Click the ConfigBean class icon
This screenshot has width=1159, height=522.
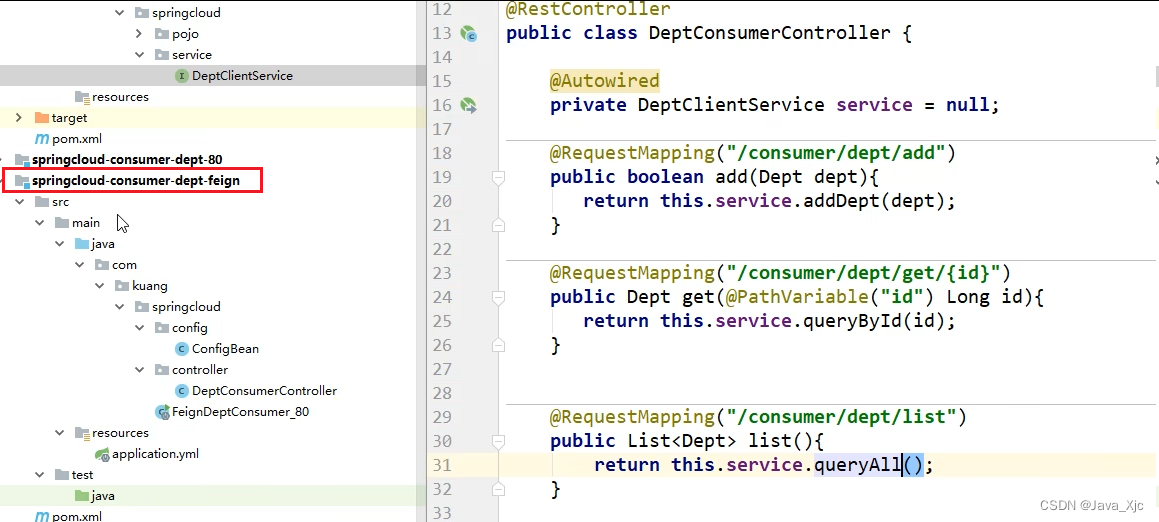click(x=181, y=348)
